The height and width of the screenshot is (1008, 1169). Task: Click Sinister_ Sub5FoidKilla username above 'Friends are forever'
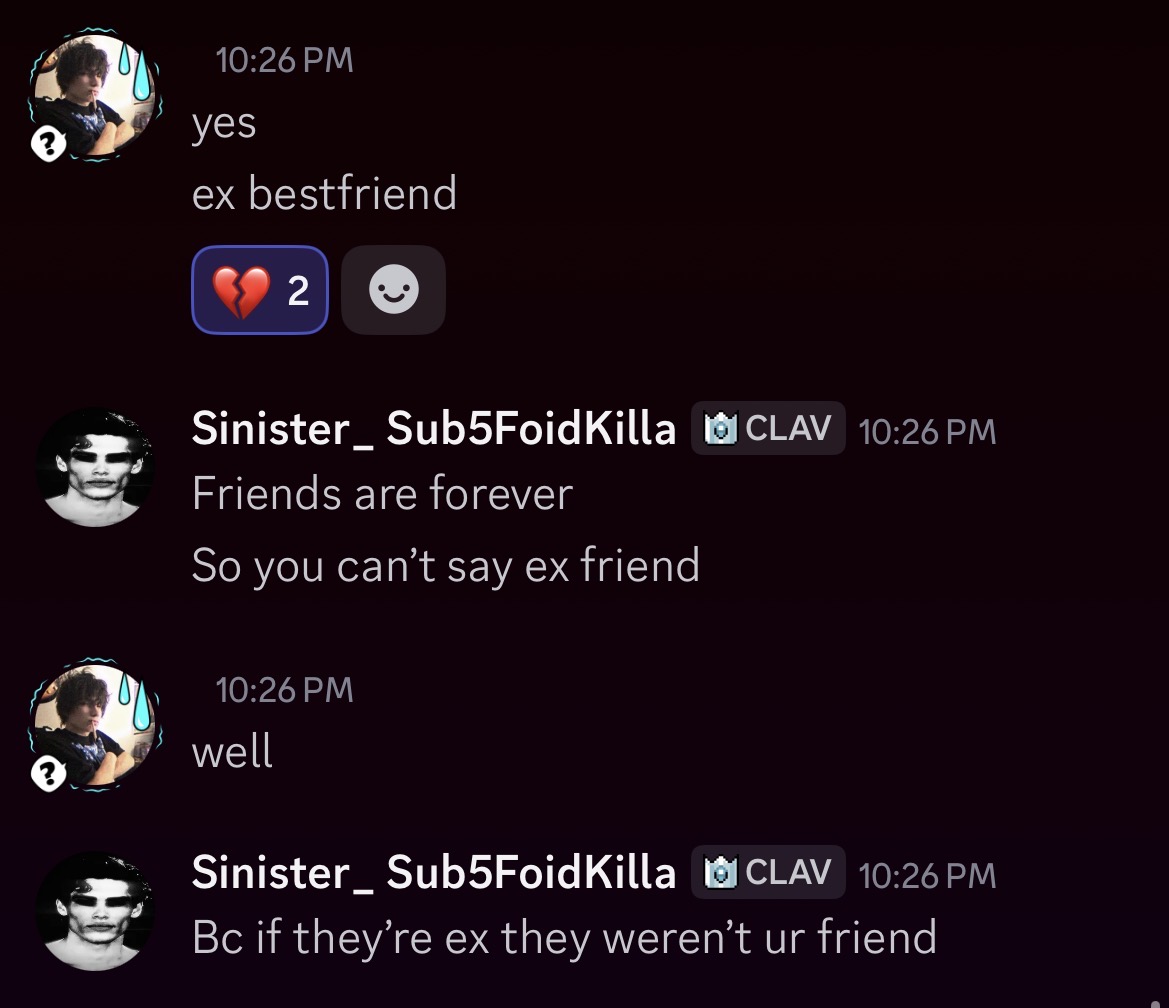[433, 429]
